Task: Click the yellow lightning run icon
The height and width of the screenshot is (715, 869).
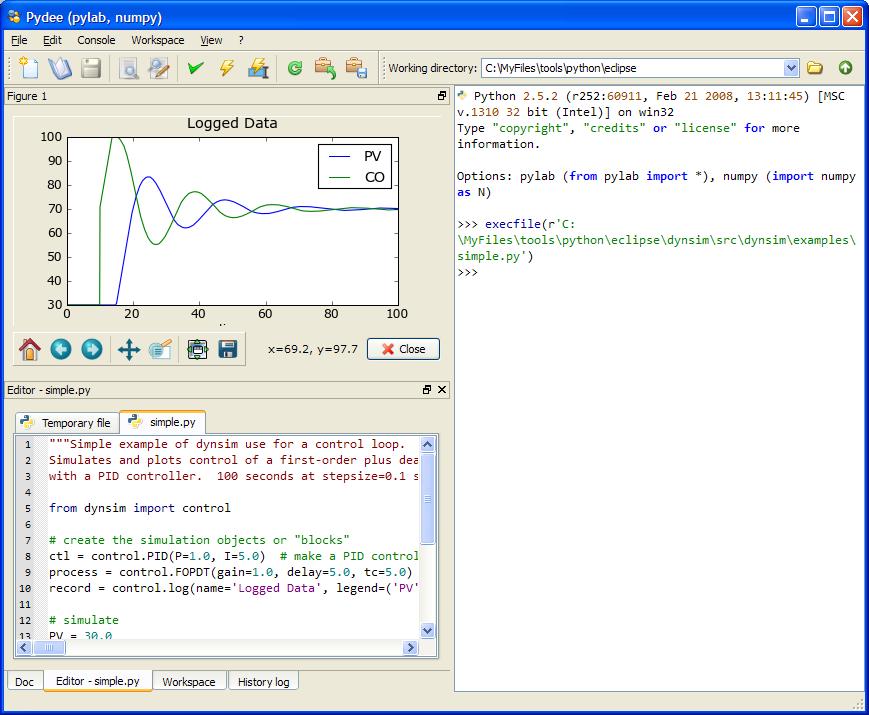Action: tap(228, 67)
